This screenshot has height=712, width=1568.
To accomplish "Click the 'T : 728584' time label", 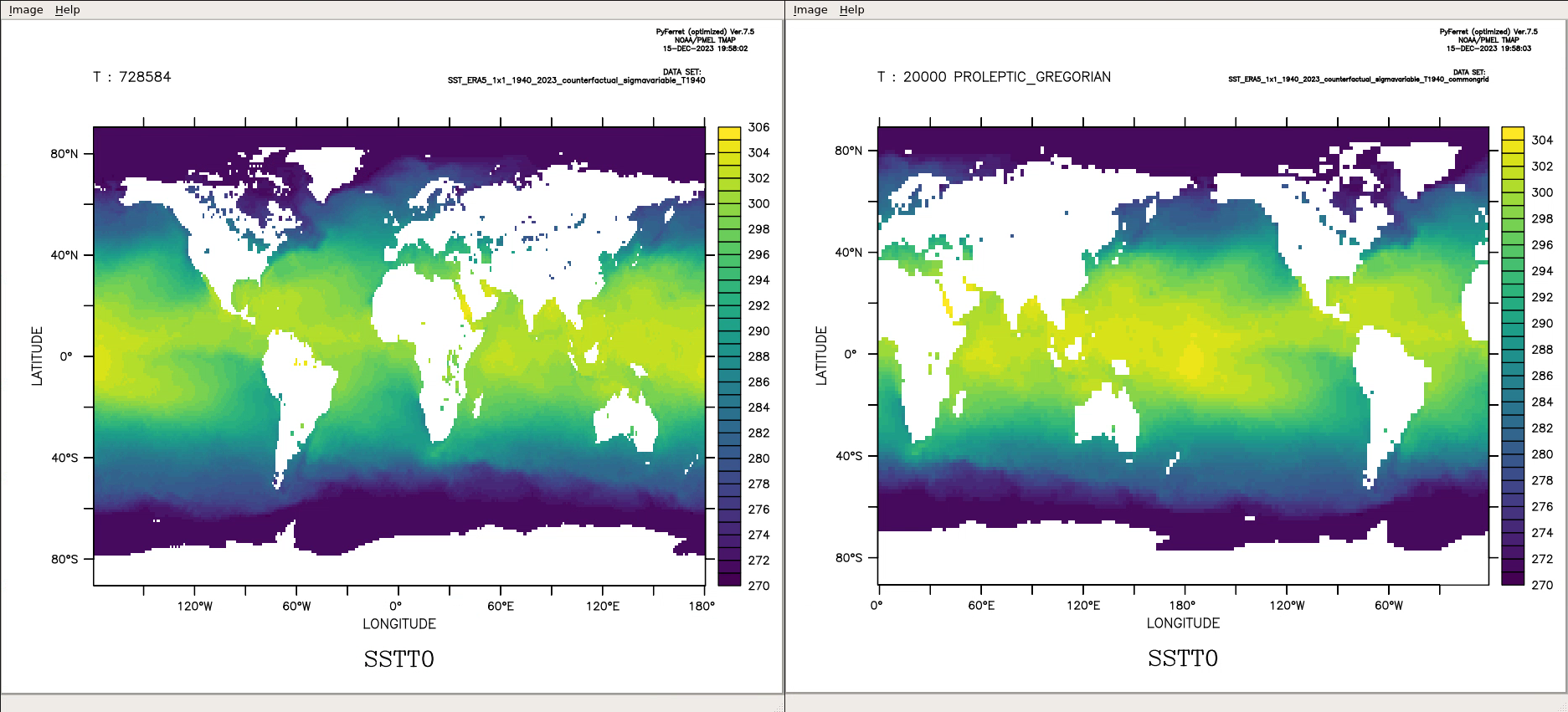I will click(132, 77).
